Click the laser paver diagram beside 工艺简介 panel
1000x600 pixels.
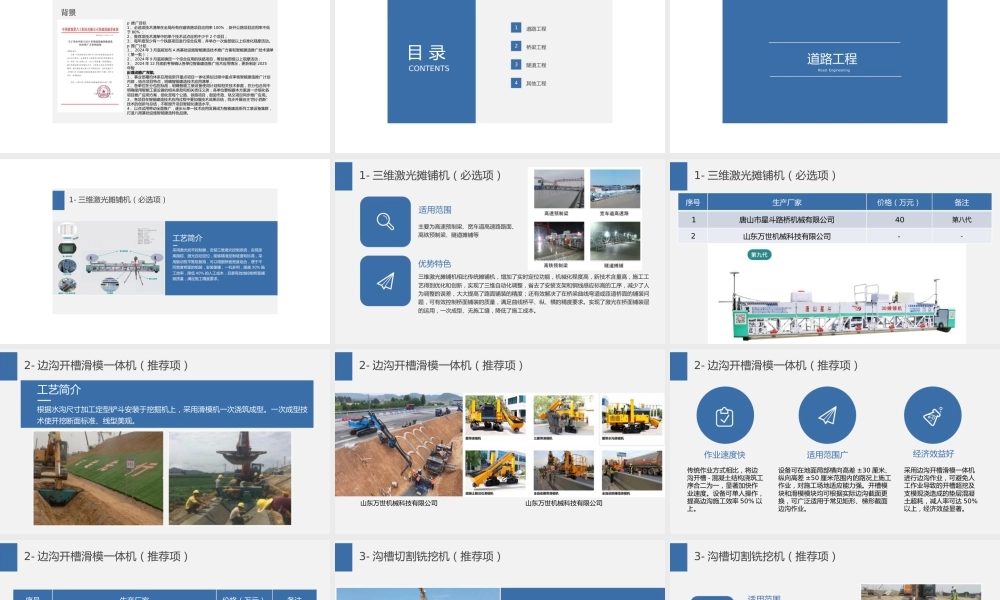(109, 258)
